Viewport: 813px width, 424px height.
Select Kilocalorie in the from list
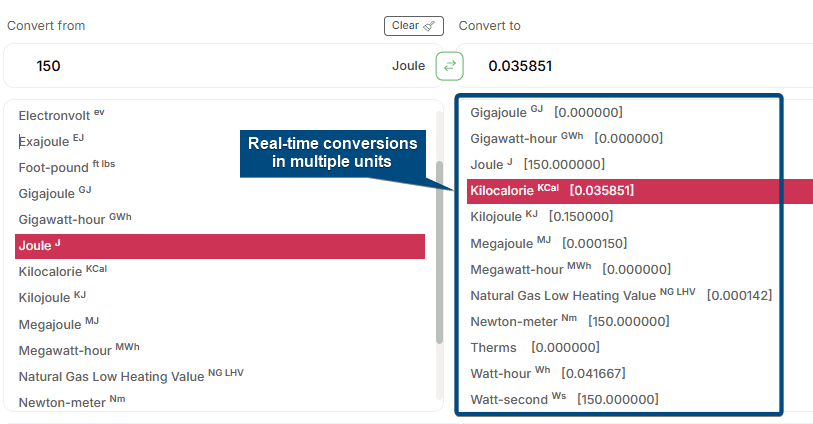(x=63, y=271)
